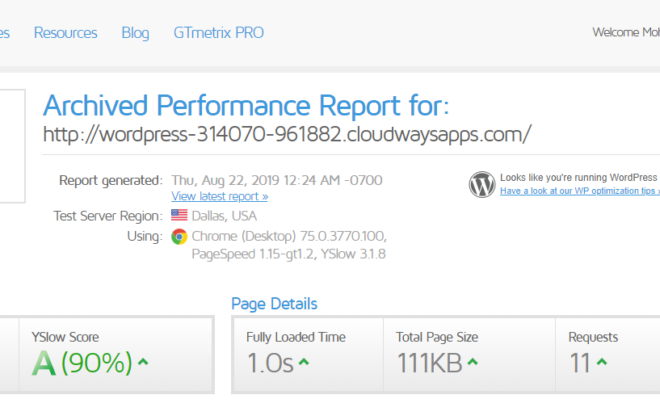
Task: Click the Fully Loaded Time label
Action: 296,337
